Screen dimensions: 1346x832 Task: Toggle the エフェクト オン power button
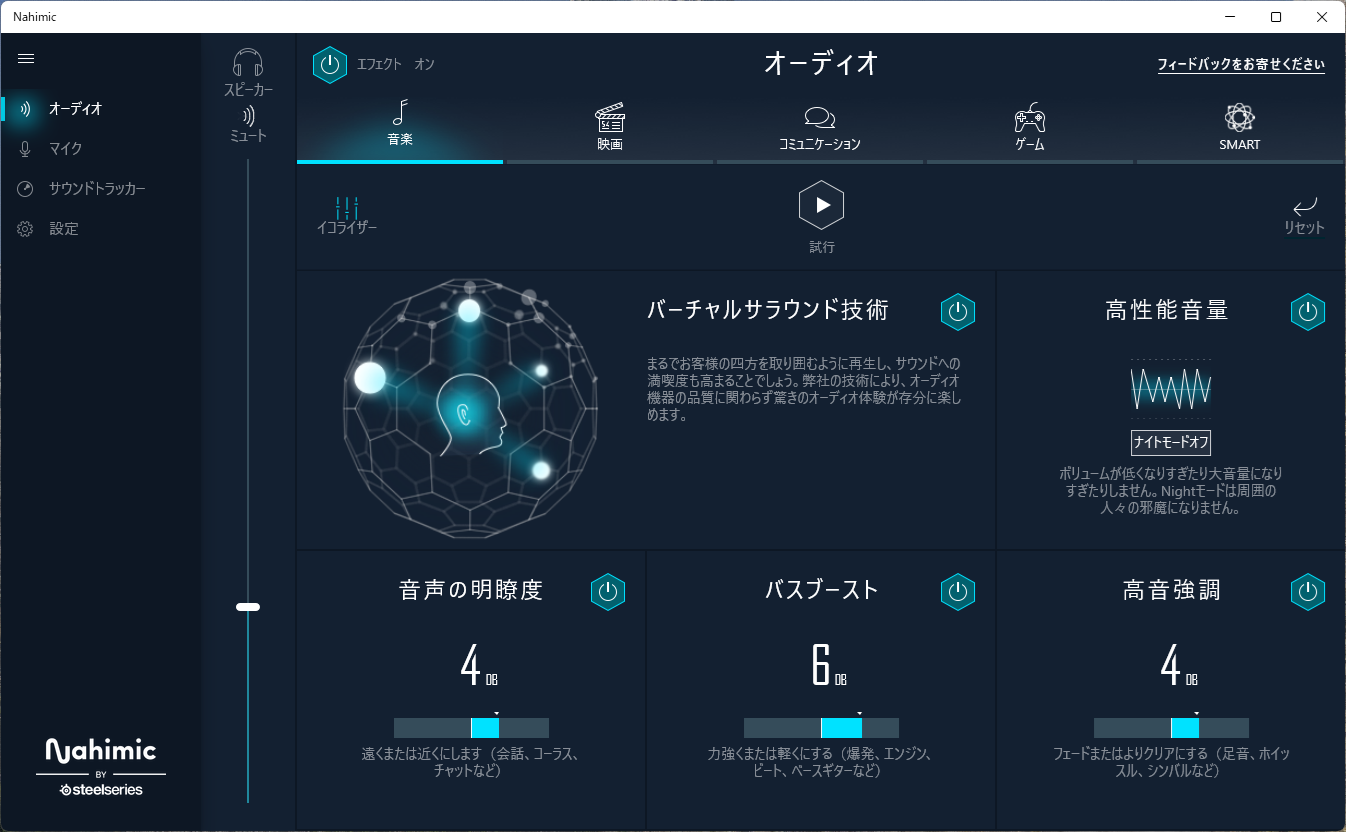click(x=330, y=65)
